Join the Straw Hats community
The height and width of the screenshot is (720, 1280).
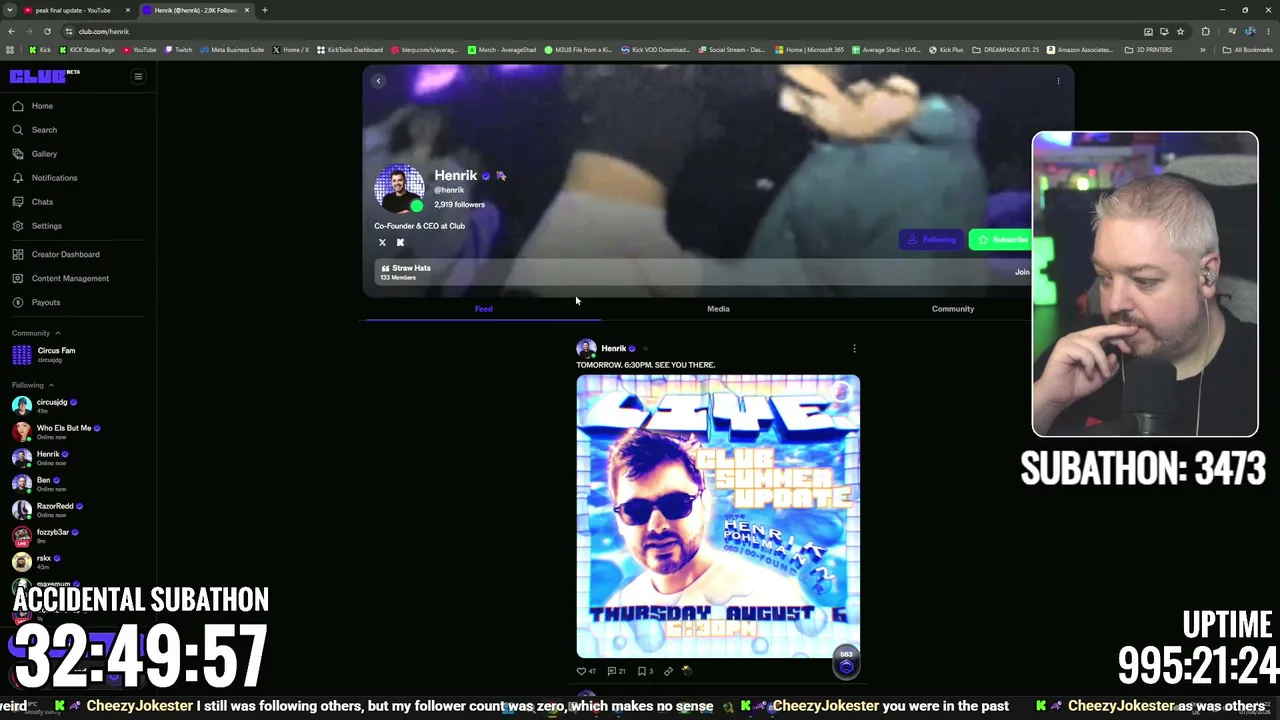coord(1022,272)
